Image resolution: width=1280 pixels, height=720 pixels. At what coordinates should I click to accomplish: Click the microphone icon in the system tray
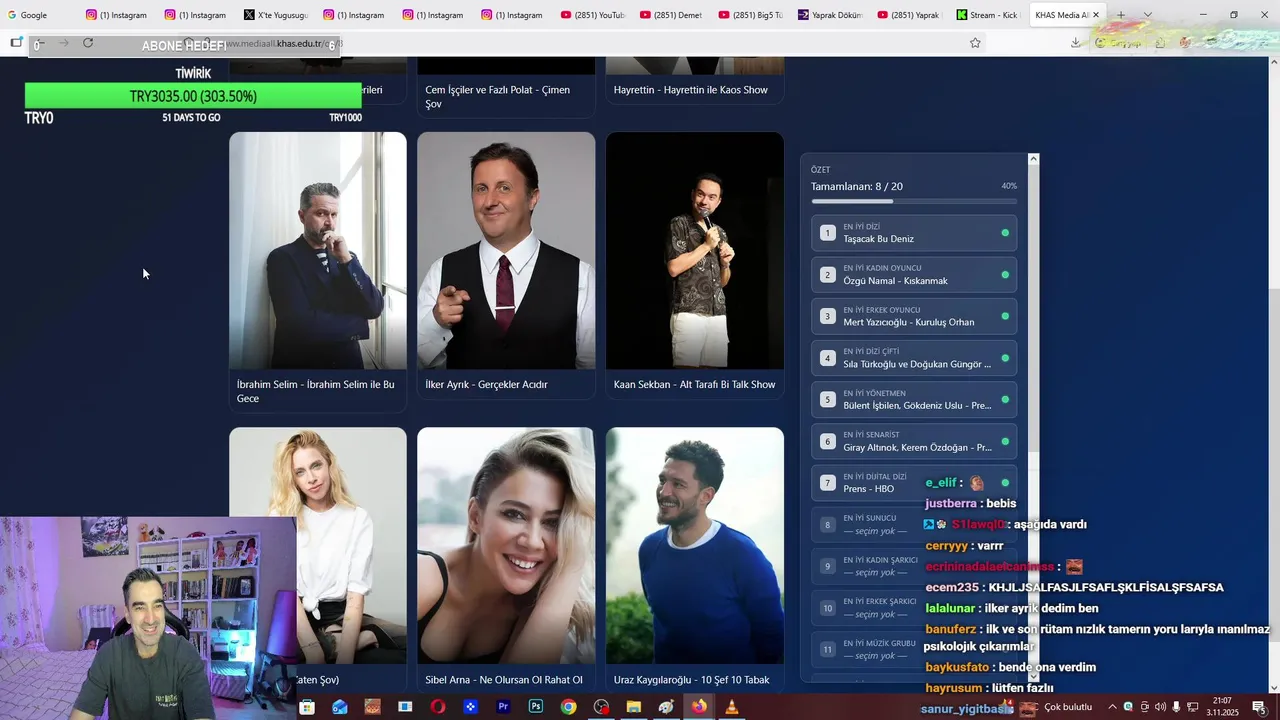[1177, 707]
